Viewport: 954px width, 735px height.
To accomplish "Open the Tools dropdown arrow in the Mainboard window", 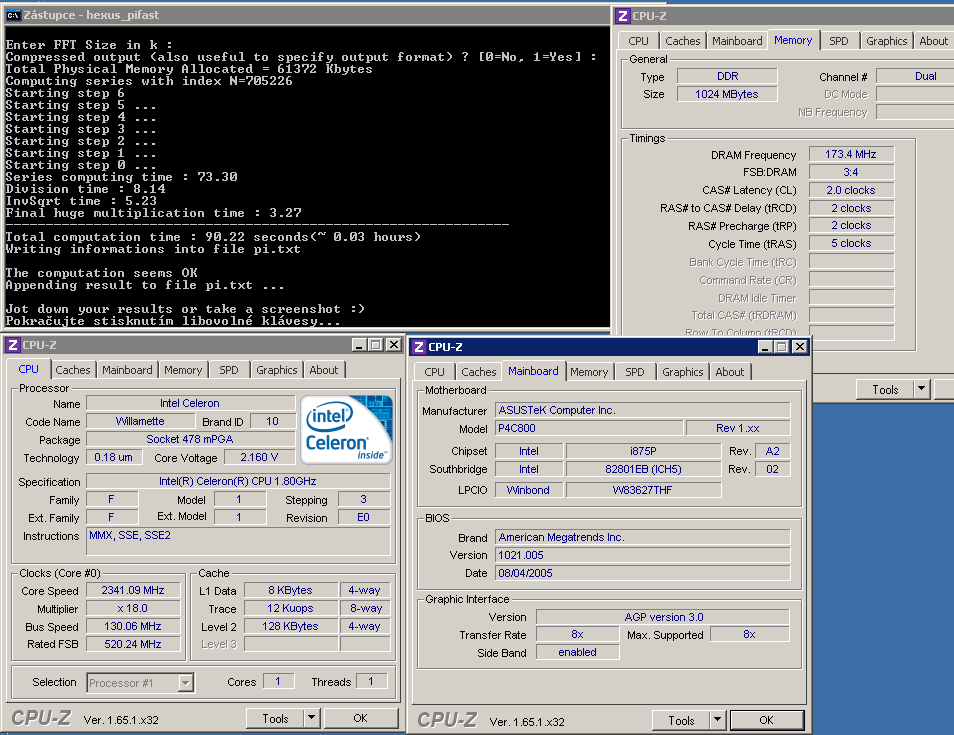I will pos(717,720).
